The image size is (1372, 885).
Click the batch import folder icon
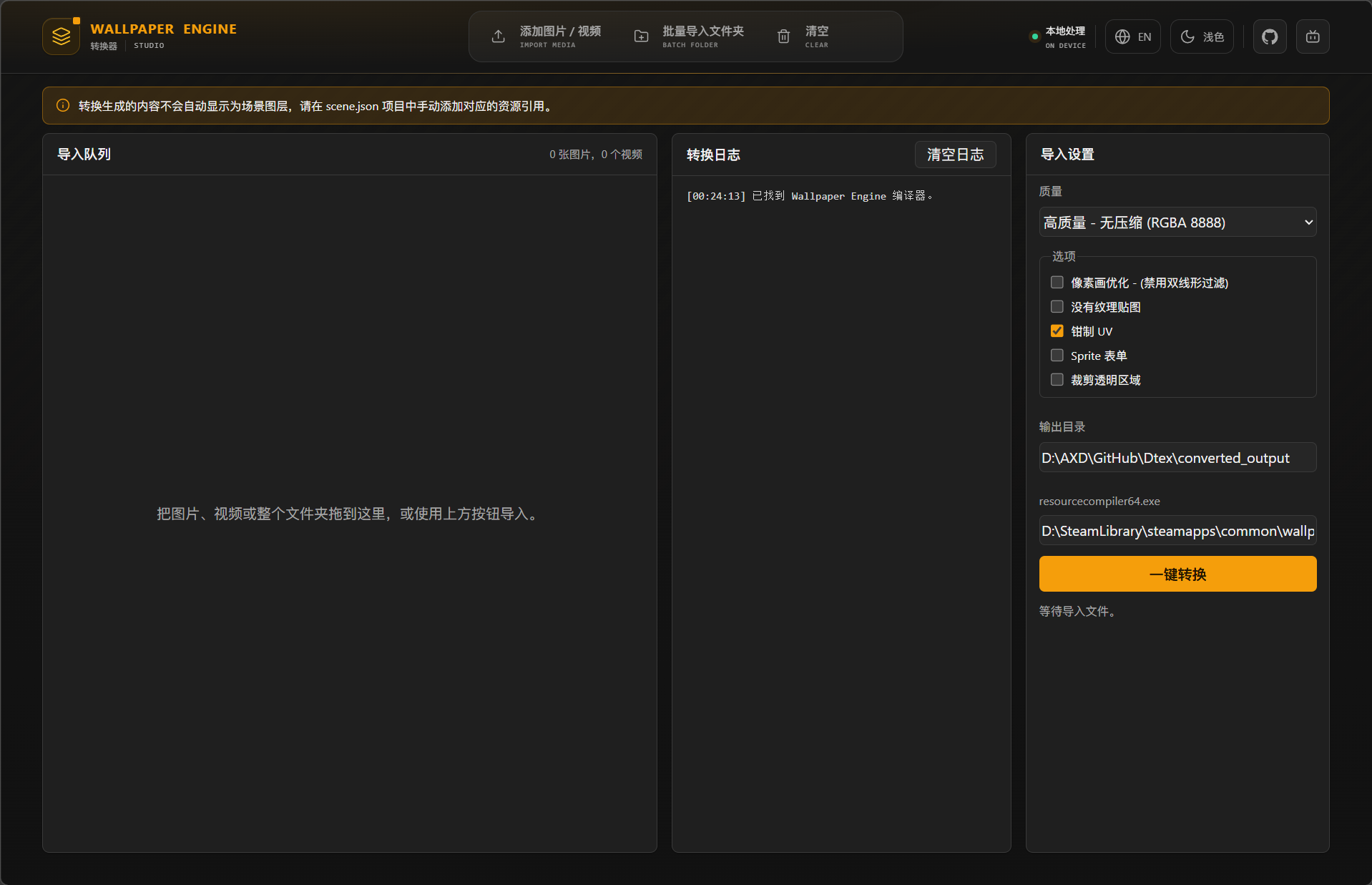[642, 36]
